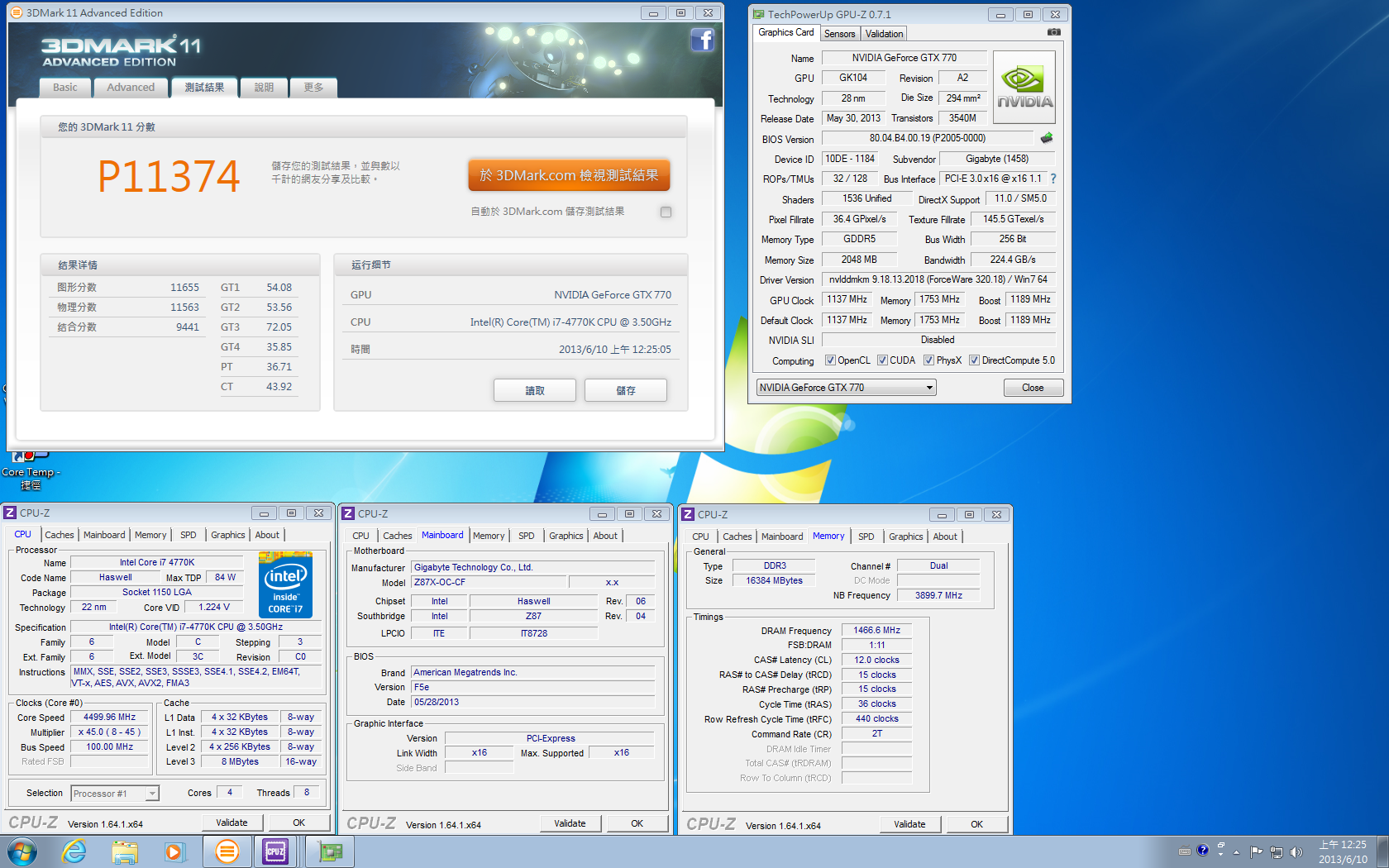The height and width of the screenshot is (868, 1389).
Task: Open the Windows Start menu
Action: coord(22,851)
